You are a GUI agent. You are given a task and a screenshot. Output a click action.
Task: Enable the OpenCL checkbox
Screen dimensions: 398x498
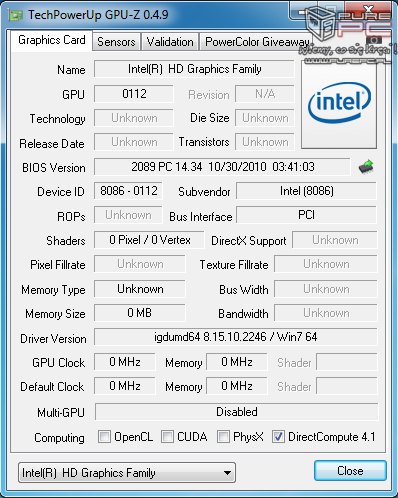coord(104,437)
